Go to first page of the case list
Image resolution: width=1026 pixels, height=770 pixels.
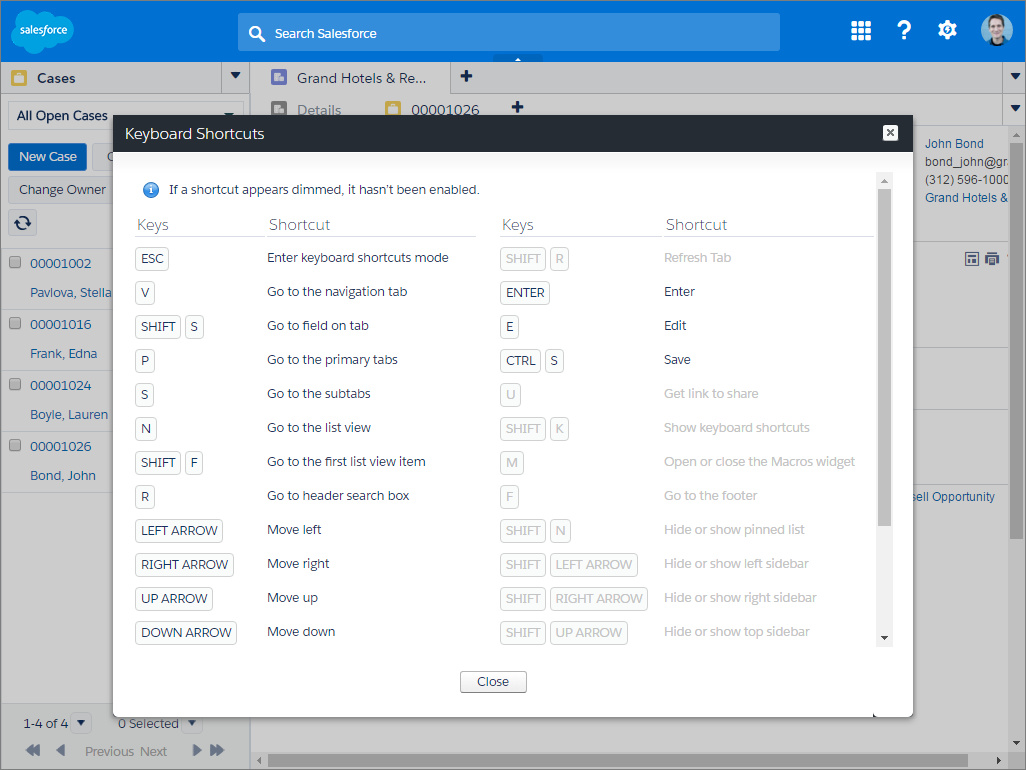point(33,750)
